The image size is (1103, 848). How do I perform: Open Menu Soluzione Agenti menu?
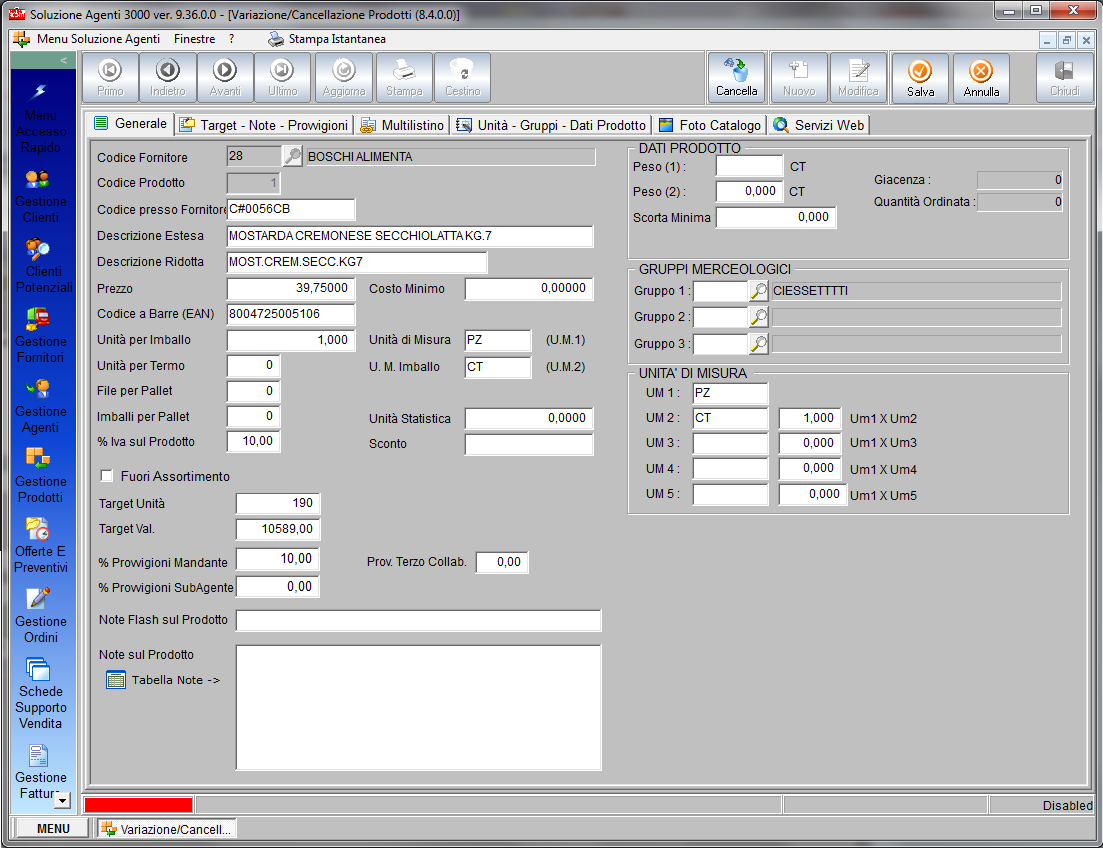tap(98, 39)
